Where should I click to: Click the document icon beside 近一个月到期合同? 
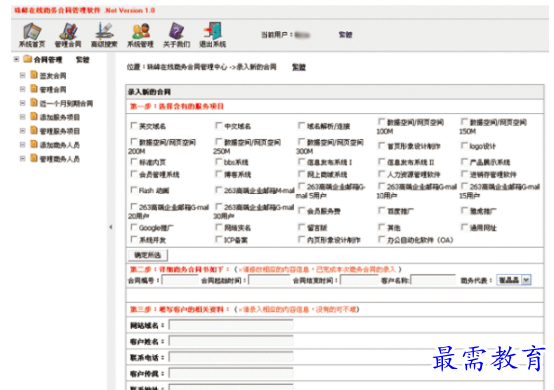point(34,103)
